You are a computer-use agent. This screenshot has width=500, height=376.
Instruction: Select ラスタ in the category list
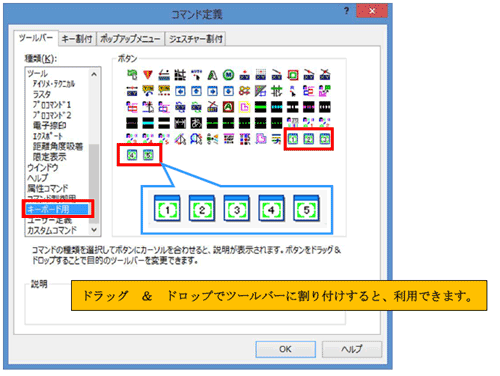click(42, 94)
